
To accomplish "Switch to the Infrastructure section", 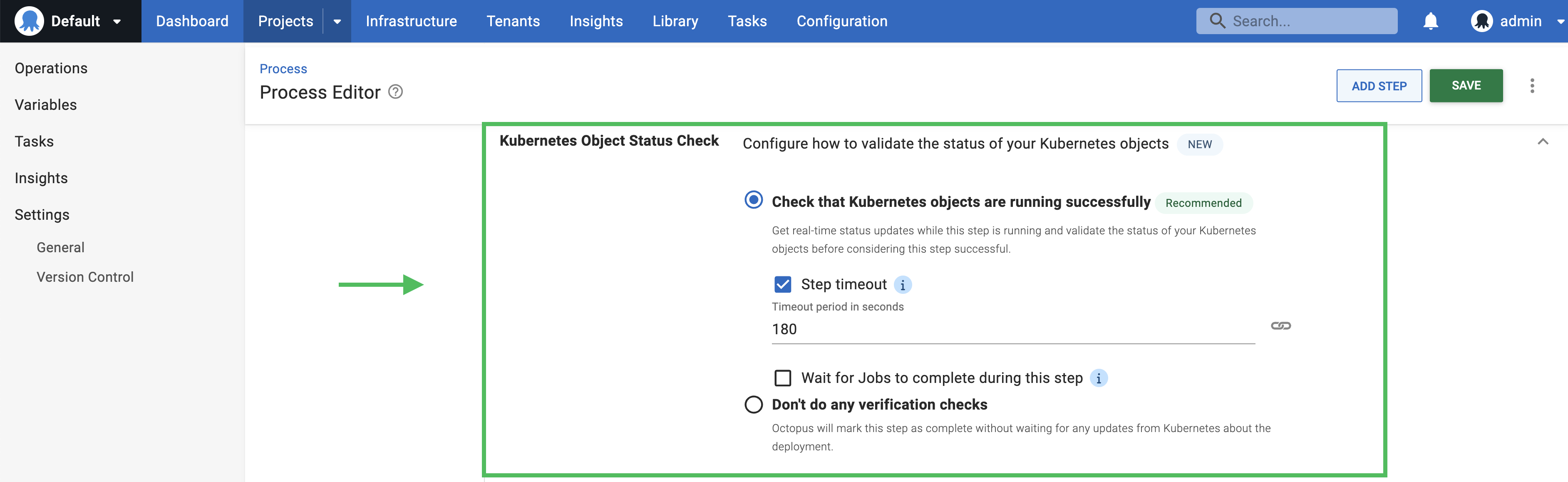I will 412,20.
